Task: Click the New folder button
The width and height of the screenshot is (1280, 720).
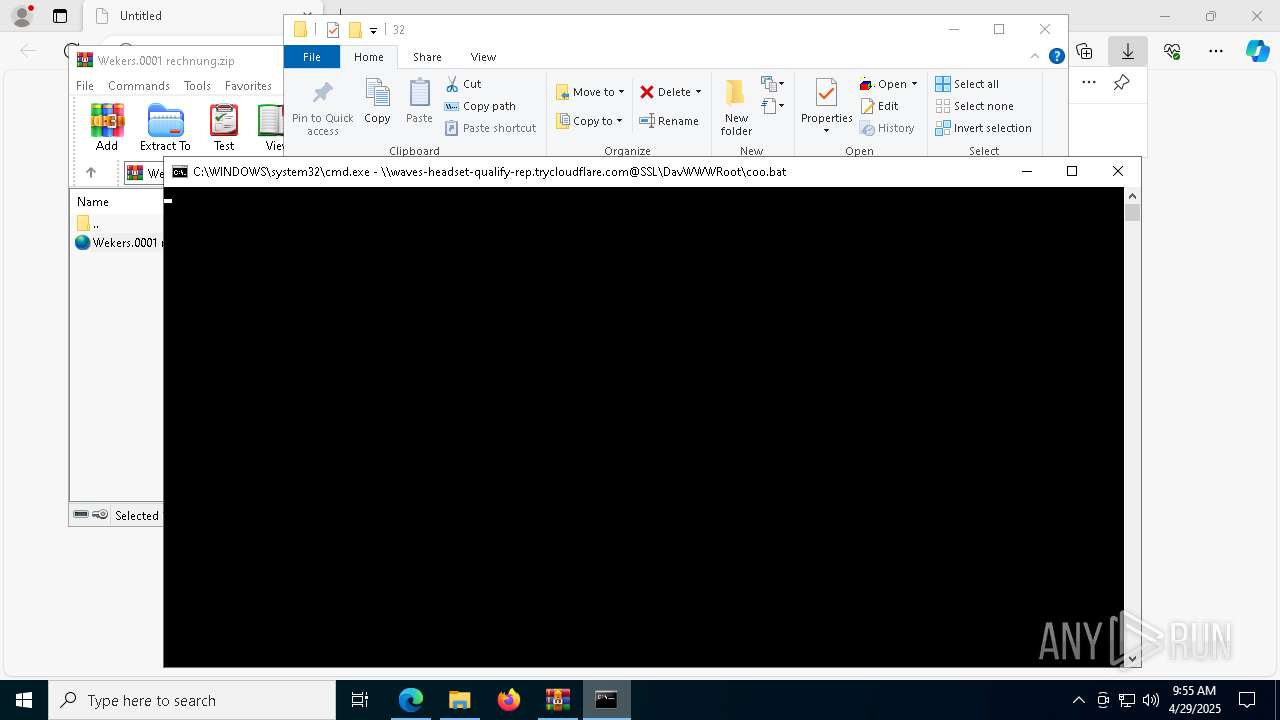Action: pyautogui.click(x=736, y=108)
